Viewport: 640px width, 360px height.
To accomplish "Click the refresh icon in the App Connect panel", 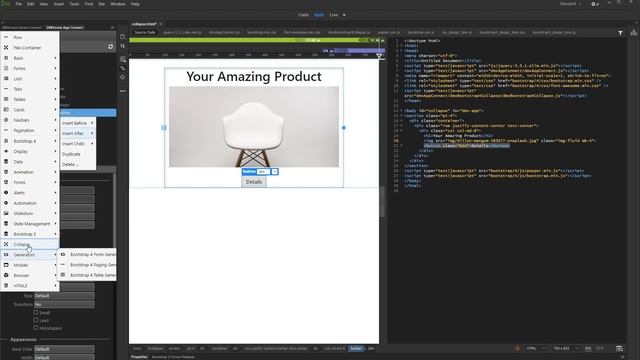I will click(111, 47).
